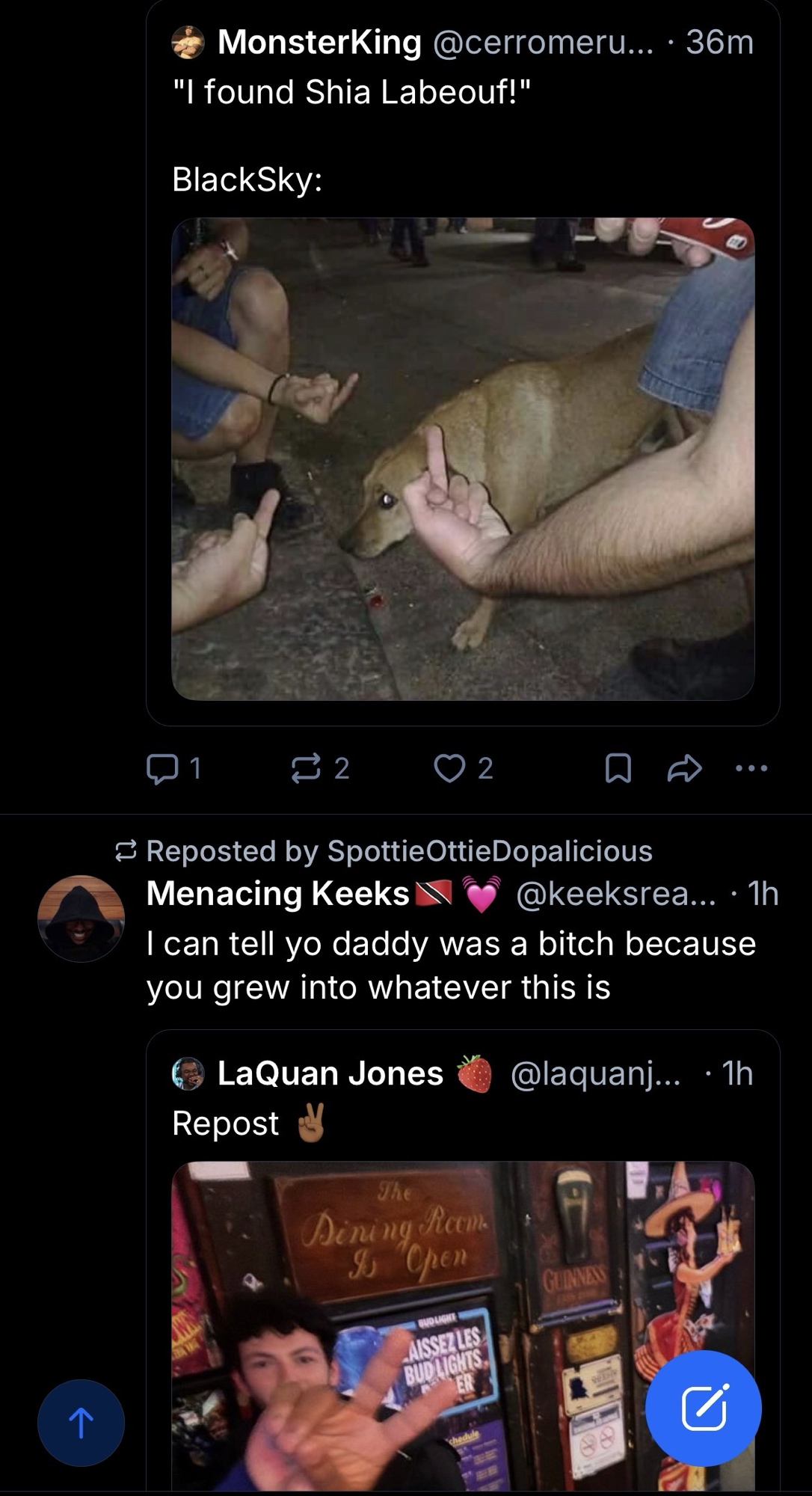
Task: Compose a new post with floating button
Action: pos(704,1408)
